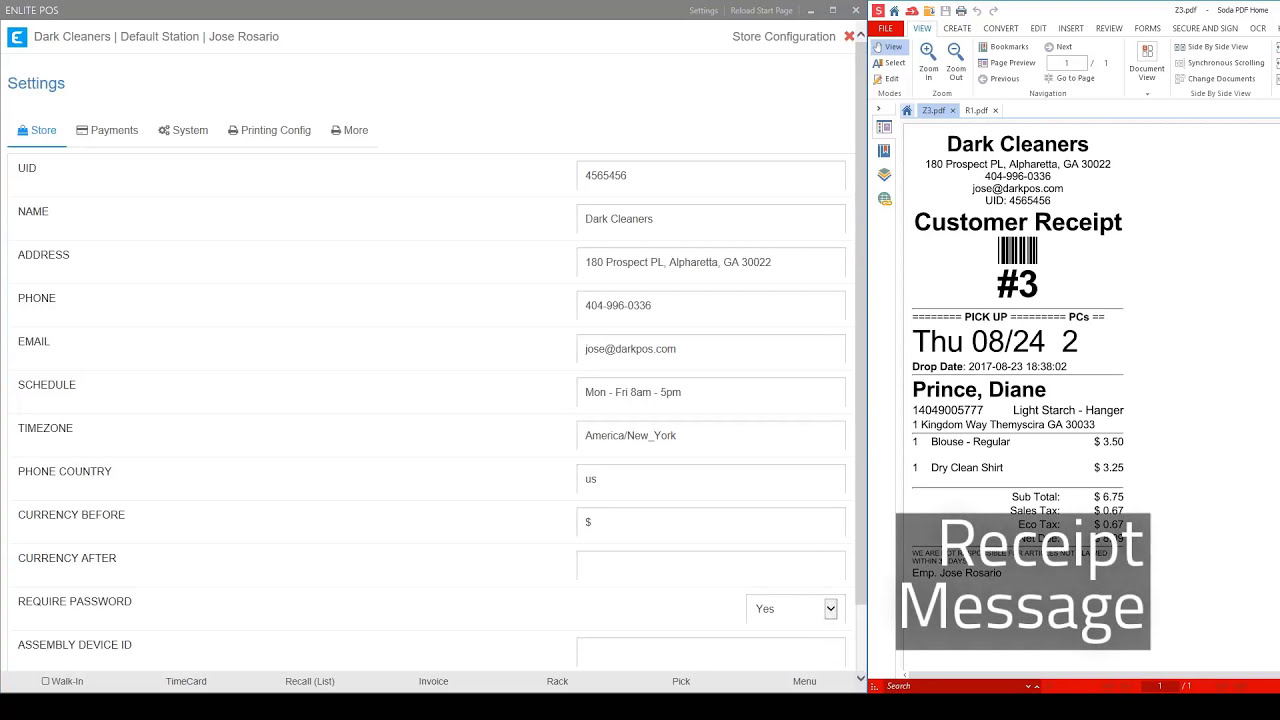
Task: Open Menu in the bottom bar
Action: click(804, 681)
